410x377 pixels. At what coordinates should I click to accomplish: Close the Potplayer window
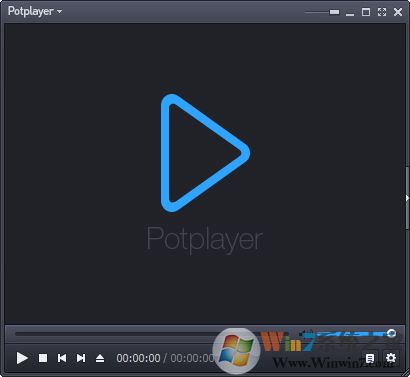398,12
